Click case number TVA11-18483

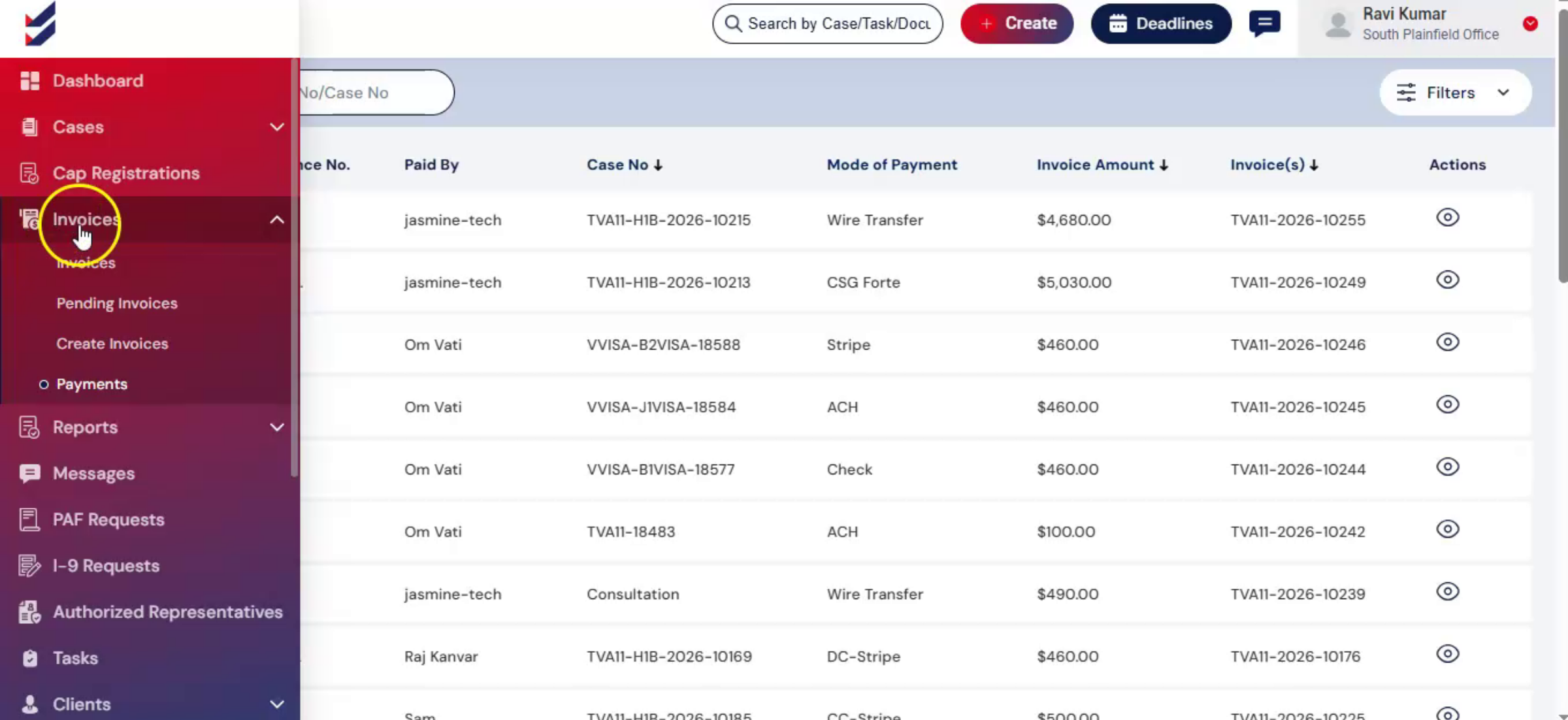[x=630, y=532]
